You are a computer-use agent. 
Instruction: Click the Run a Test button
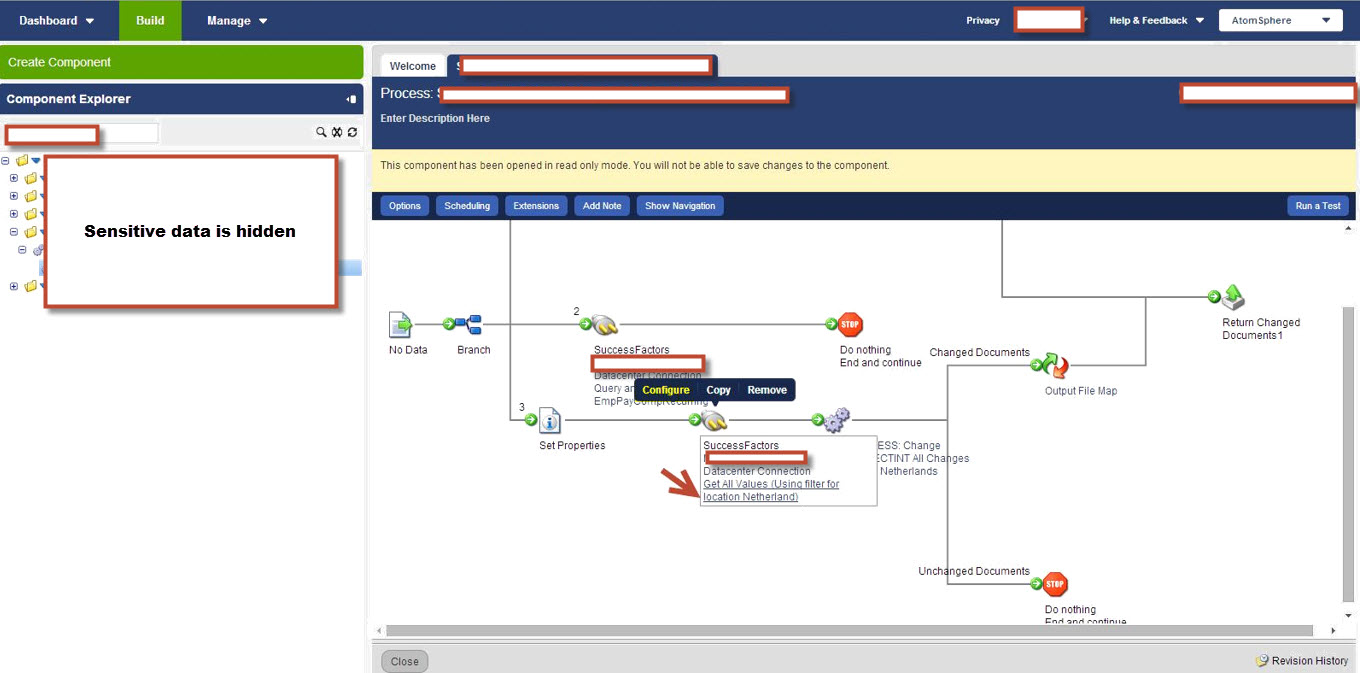coord(1318,206)
